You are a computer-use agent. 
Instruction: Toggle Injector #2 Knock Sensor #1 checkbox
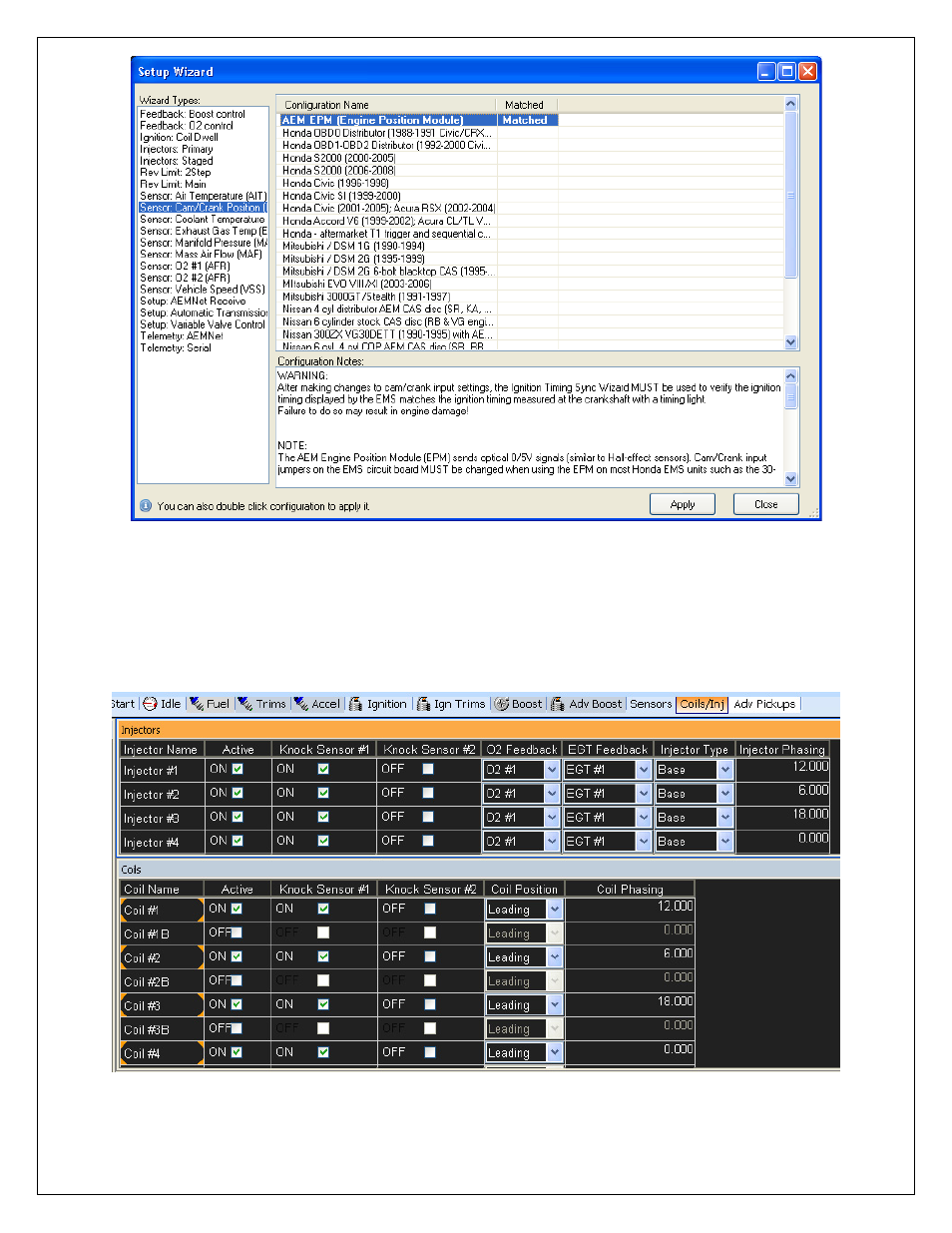pyautogui.click(x=323, y=793)
